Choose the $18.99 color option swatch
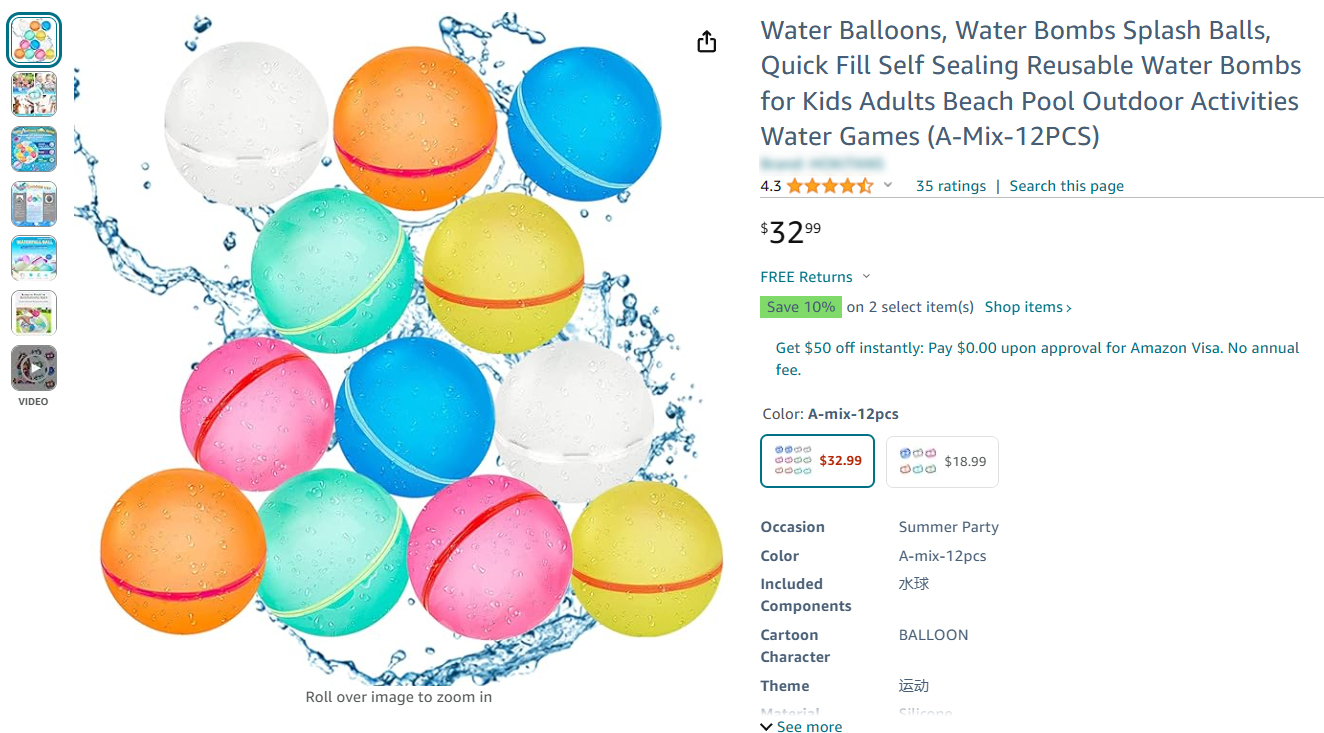1324x733 pixels. coord(942,461)
